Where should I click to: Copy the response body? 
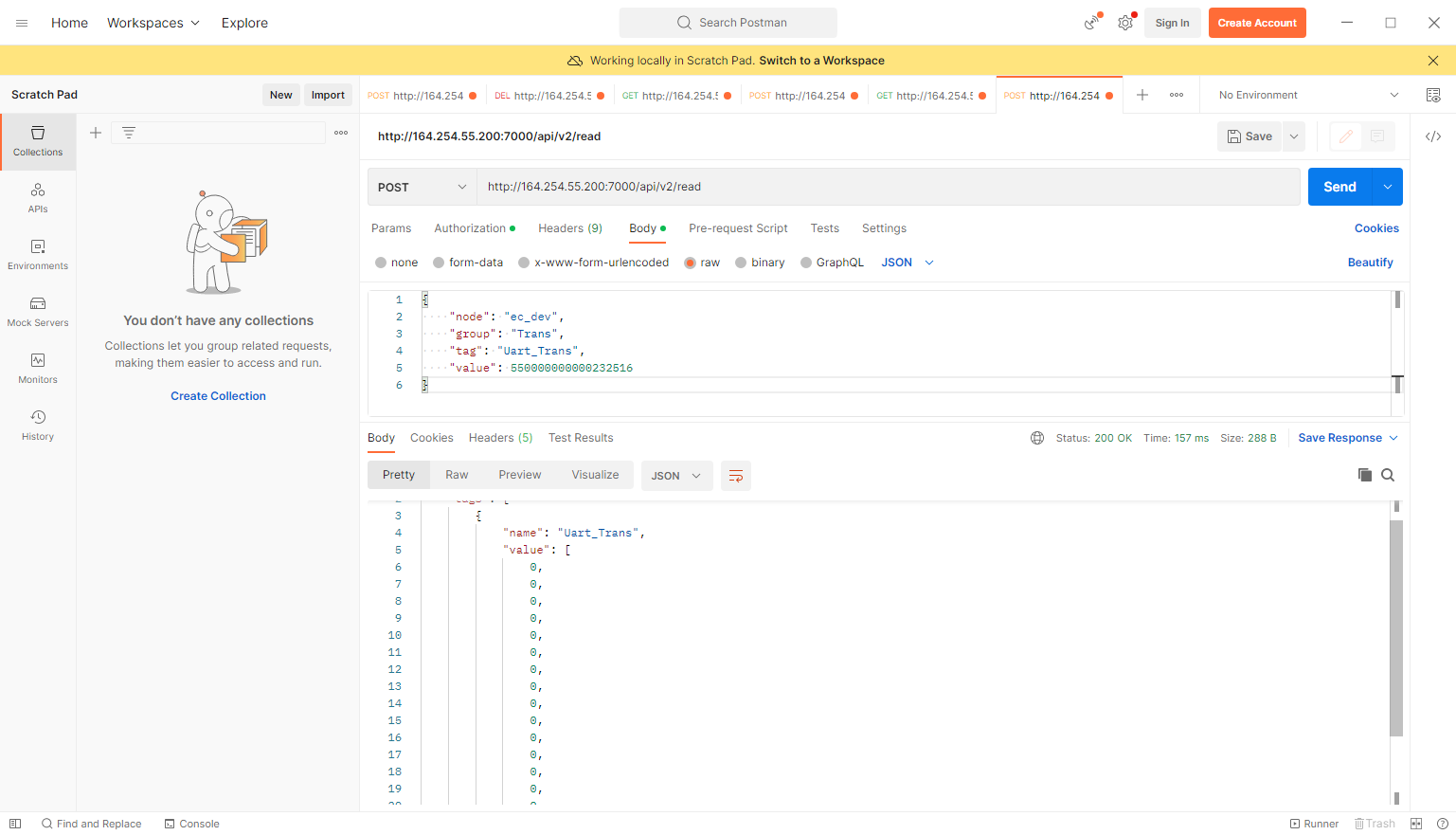pyautogui.click(x=1365, y=475)
